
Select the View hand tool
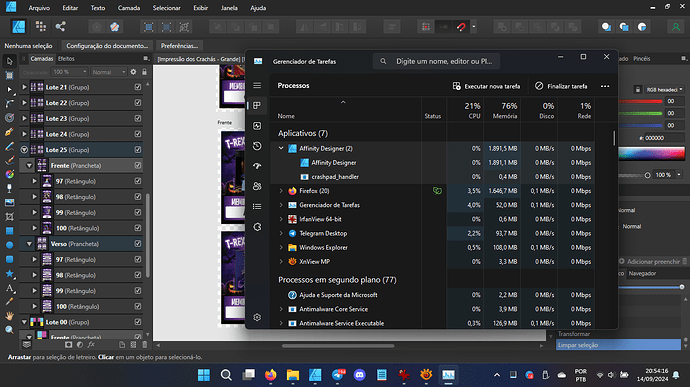[x=9, y=316]
